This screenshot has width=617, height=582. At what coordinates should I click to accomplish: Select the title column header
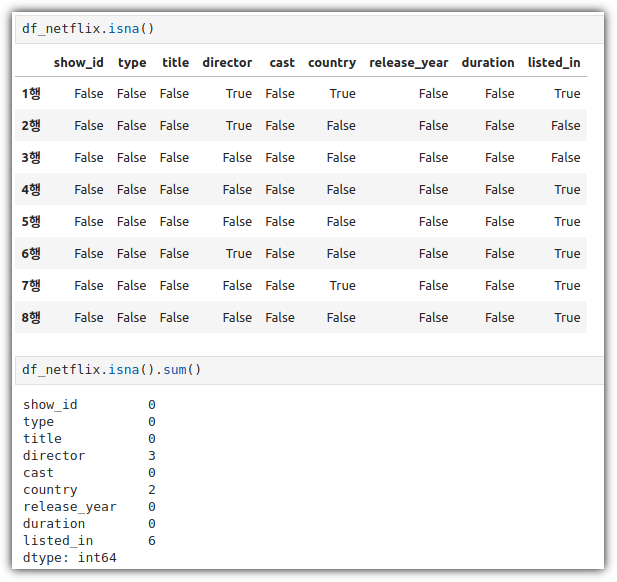pos(175,63)
